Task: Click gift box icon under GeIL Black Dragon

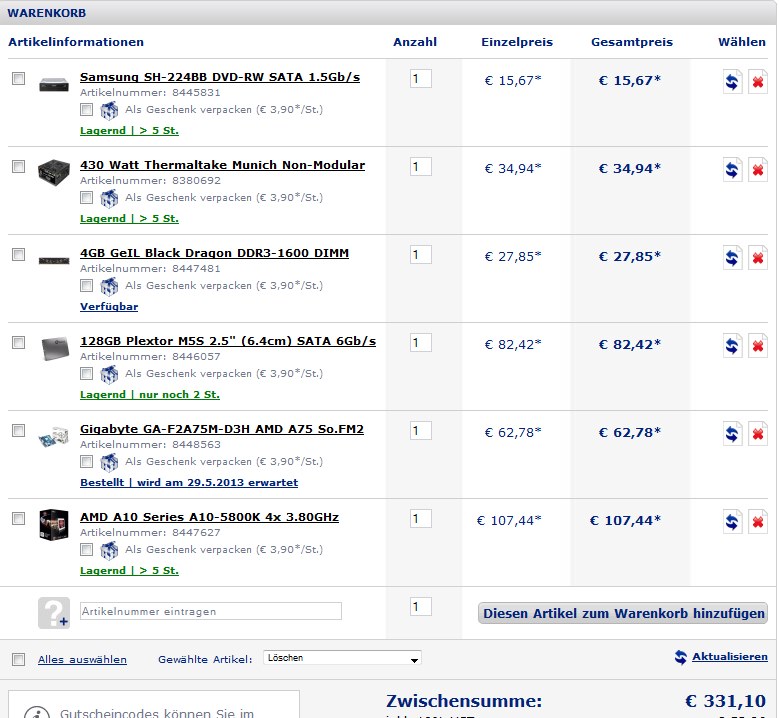Action: (x=109, y=286)
